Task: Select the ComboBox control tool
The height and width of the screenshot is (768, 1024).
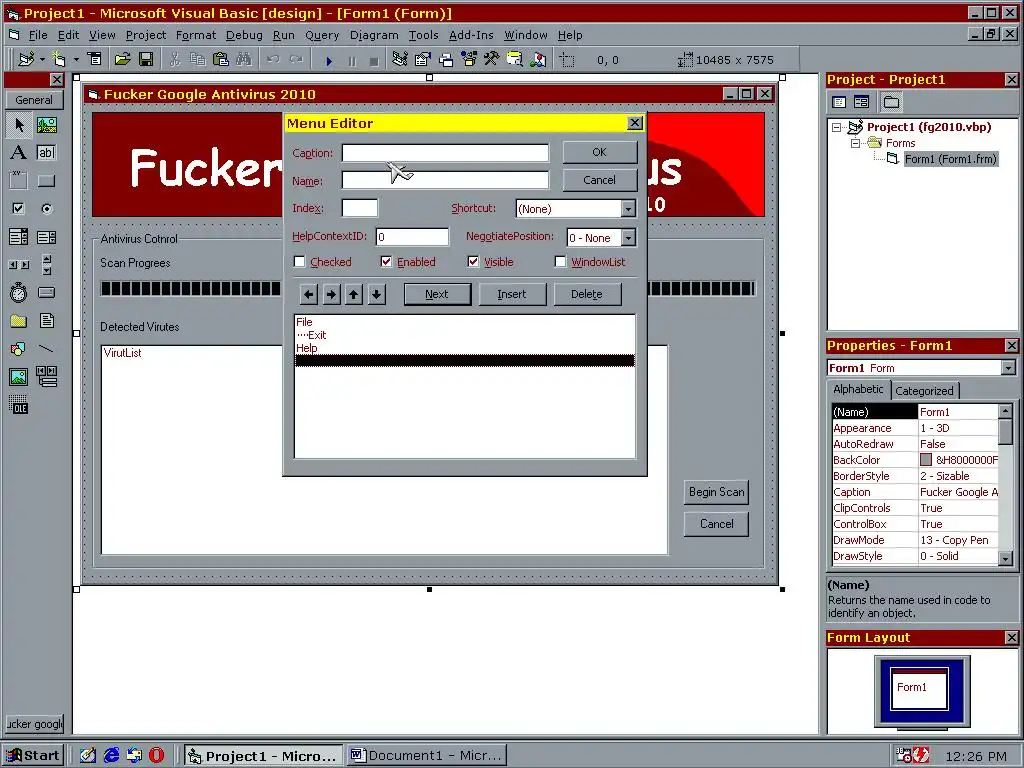Action: [18, 236]
